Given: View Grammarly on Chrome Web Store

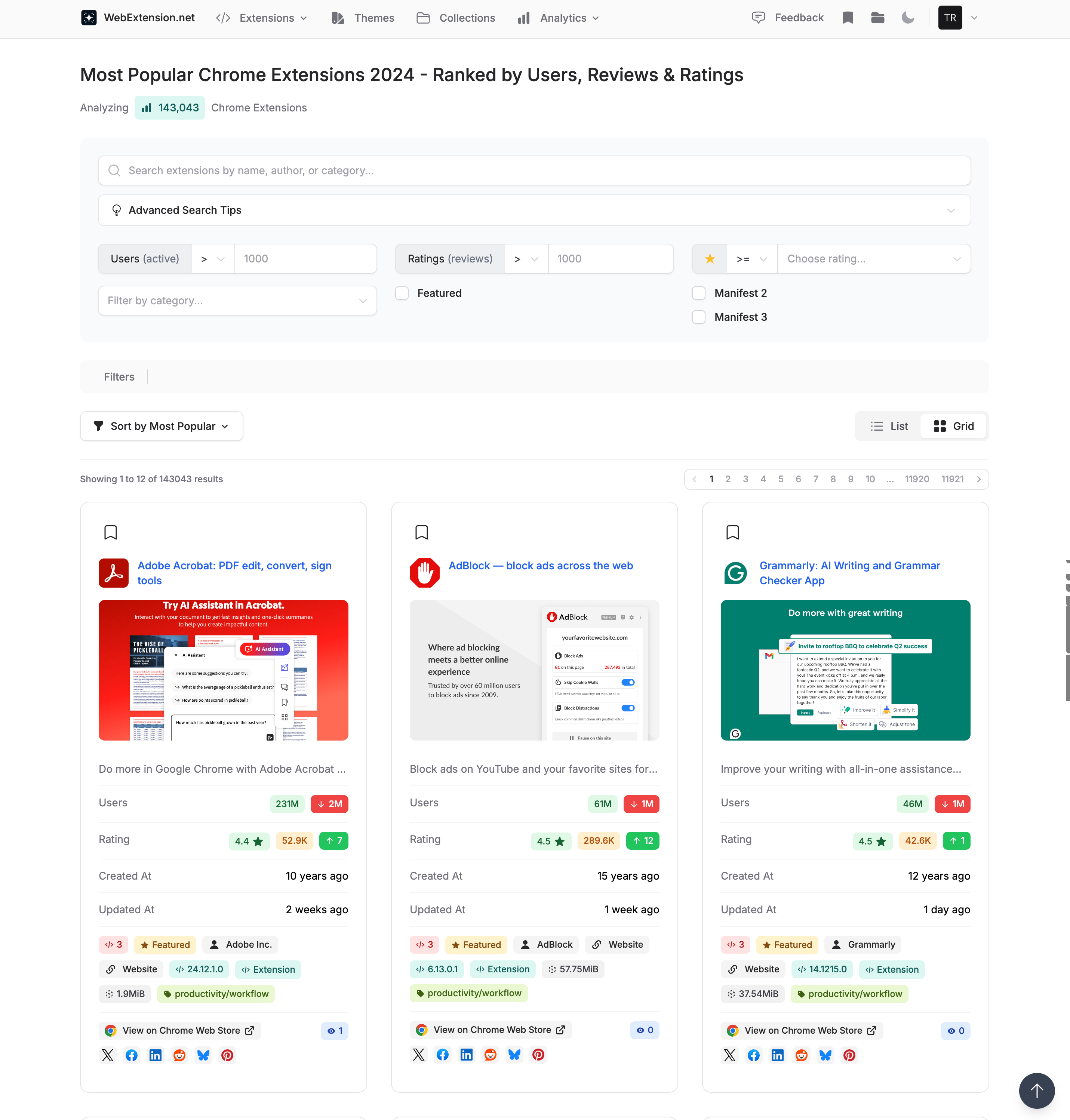Looking at the screenshot, I should point(802,1031).
